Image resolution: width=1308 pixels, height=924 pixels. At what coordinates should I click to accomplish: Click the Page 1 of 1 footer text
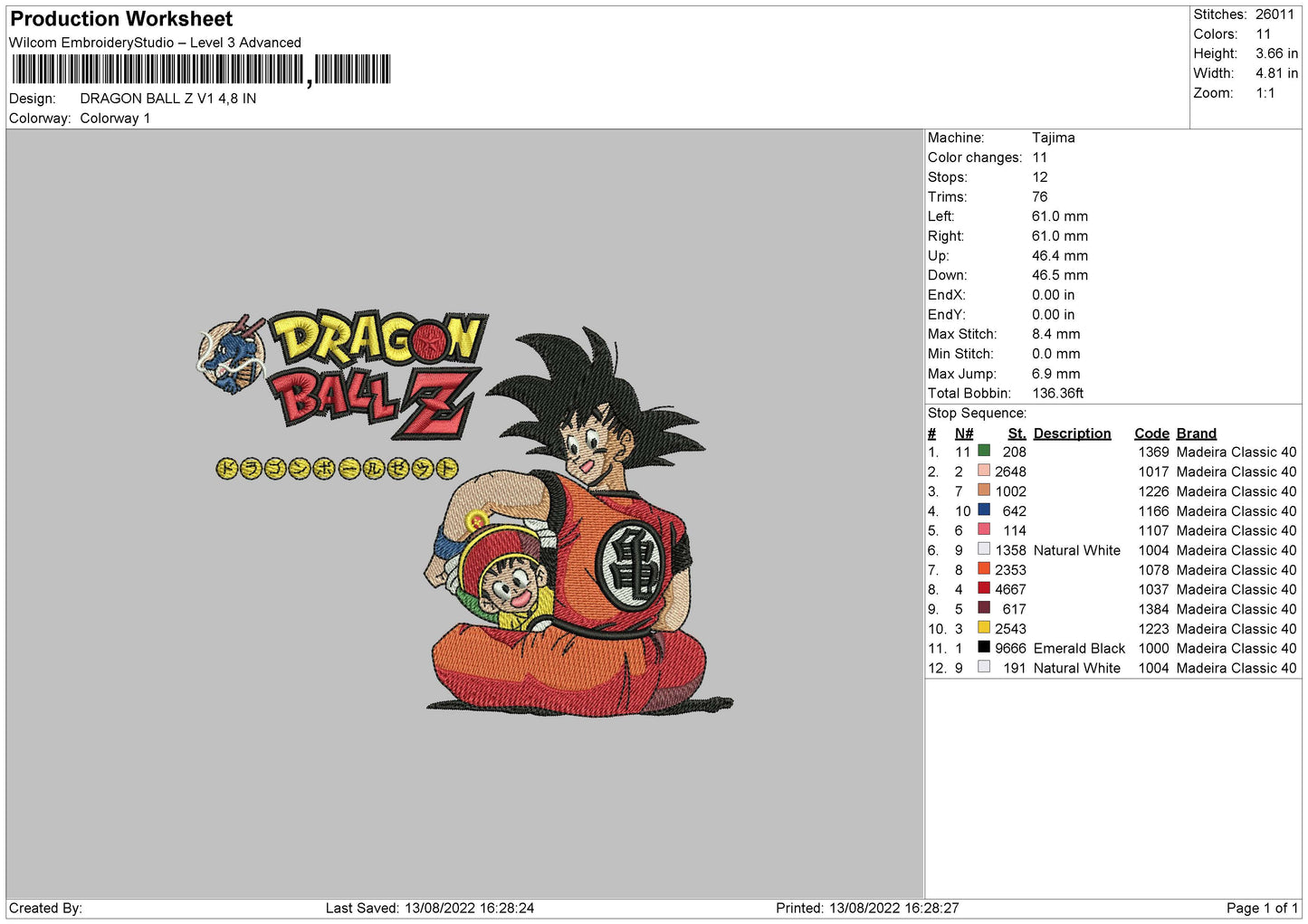[x=1262, y=908]
